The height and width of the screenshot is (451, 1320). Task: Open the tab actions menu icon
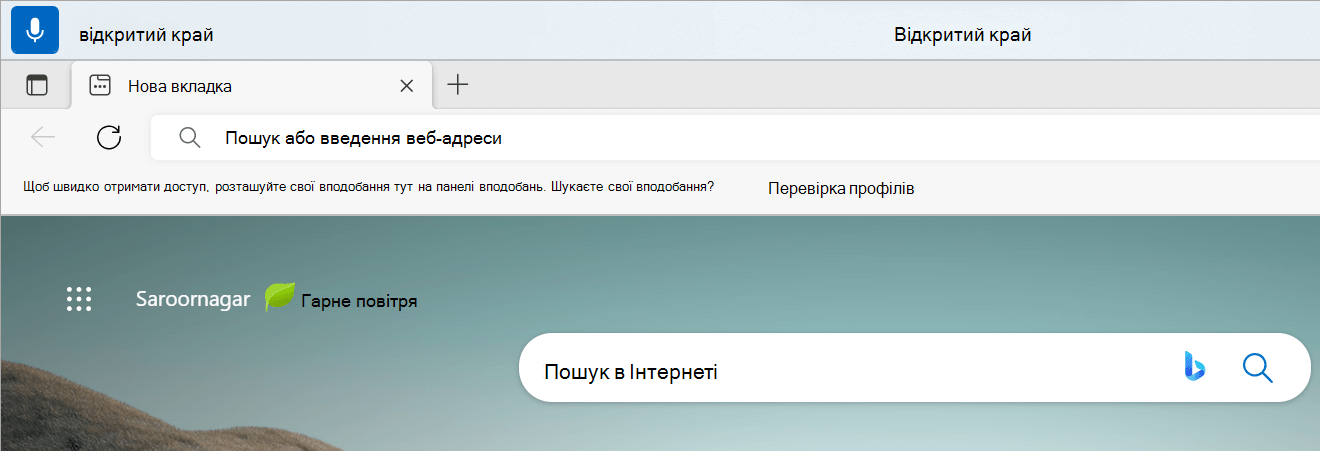point(37,86)
